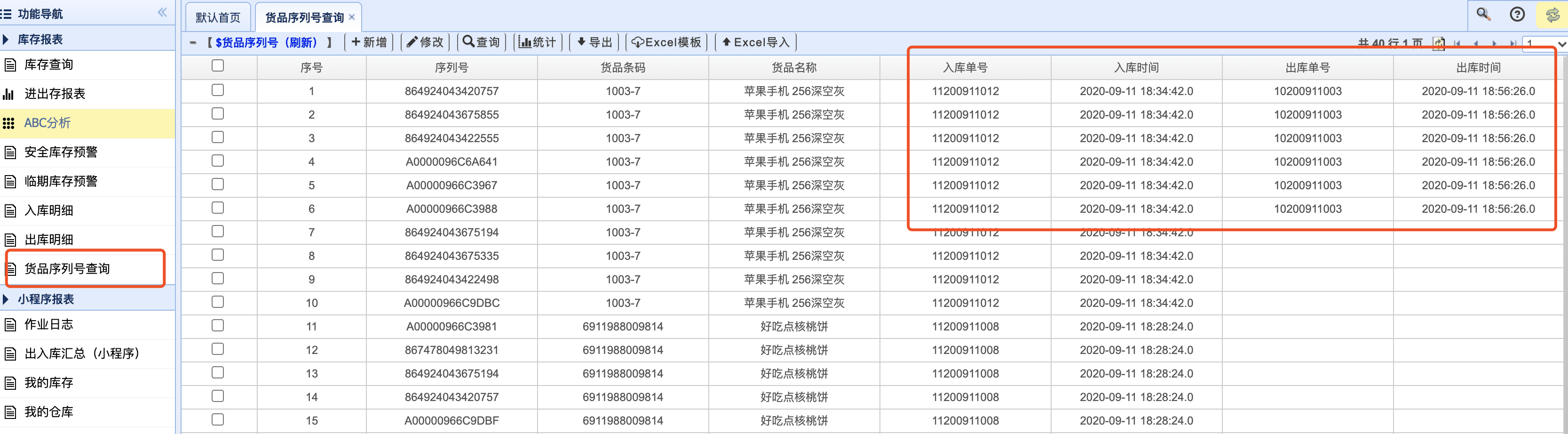Viewport: 1568px width, 434px height.
Task: Collapse the 小程序报表 section
Action: (6, 299)
